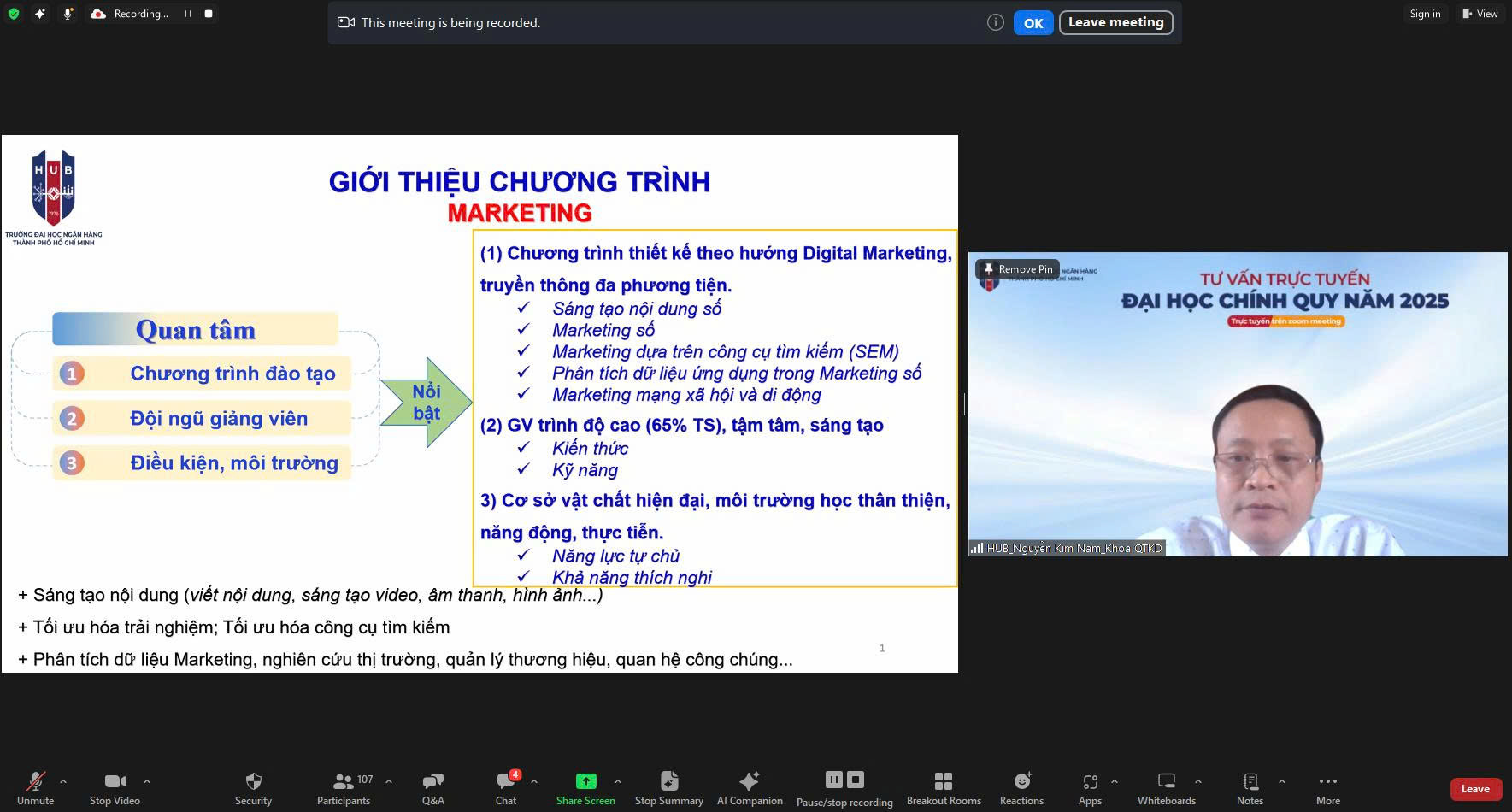Click the divider handle between slide and video

pos(963,404)
